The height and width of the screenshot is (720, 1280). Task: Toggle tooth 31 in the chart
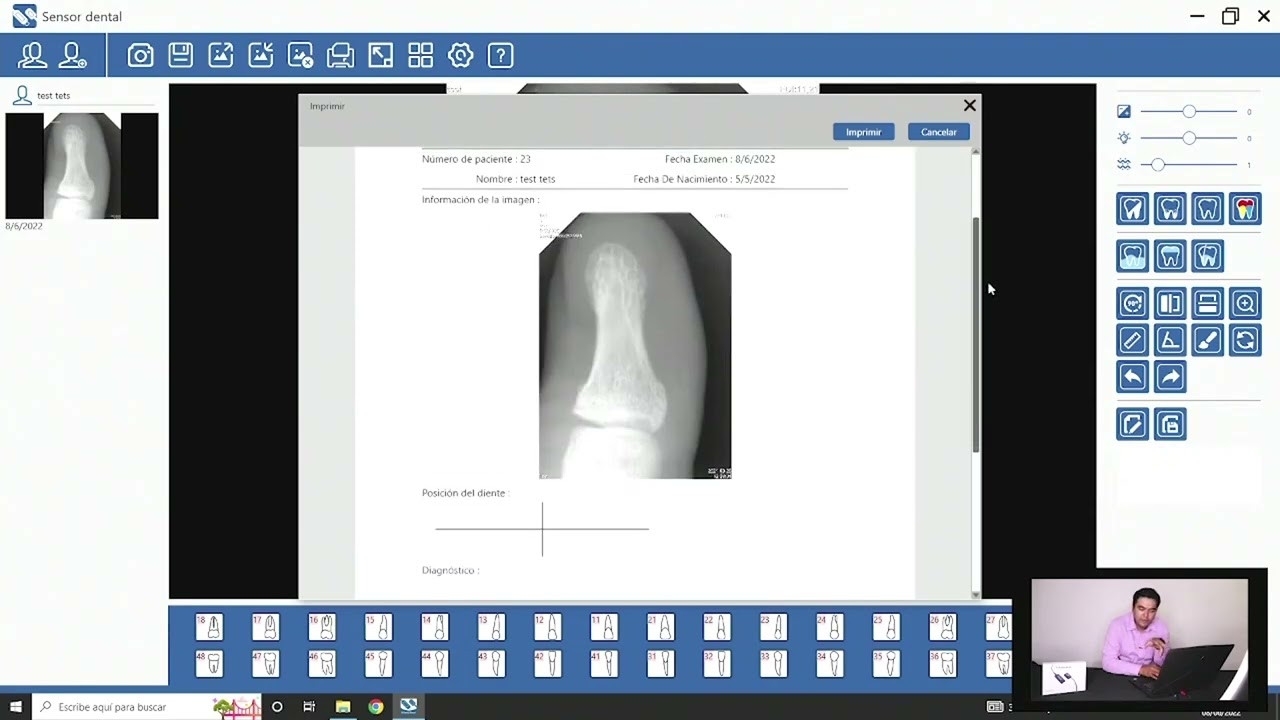click(x=660, y=663)
